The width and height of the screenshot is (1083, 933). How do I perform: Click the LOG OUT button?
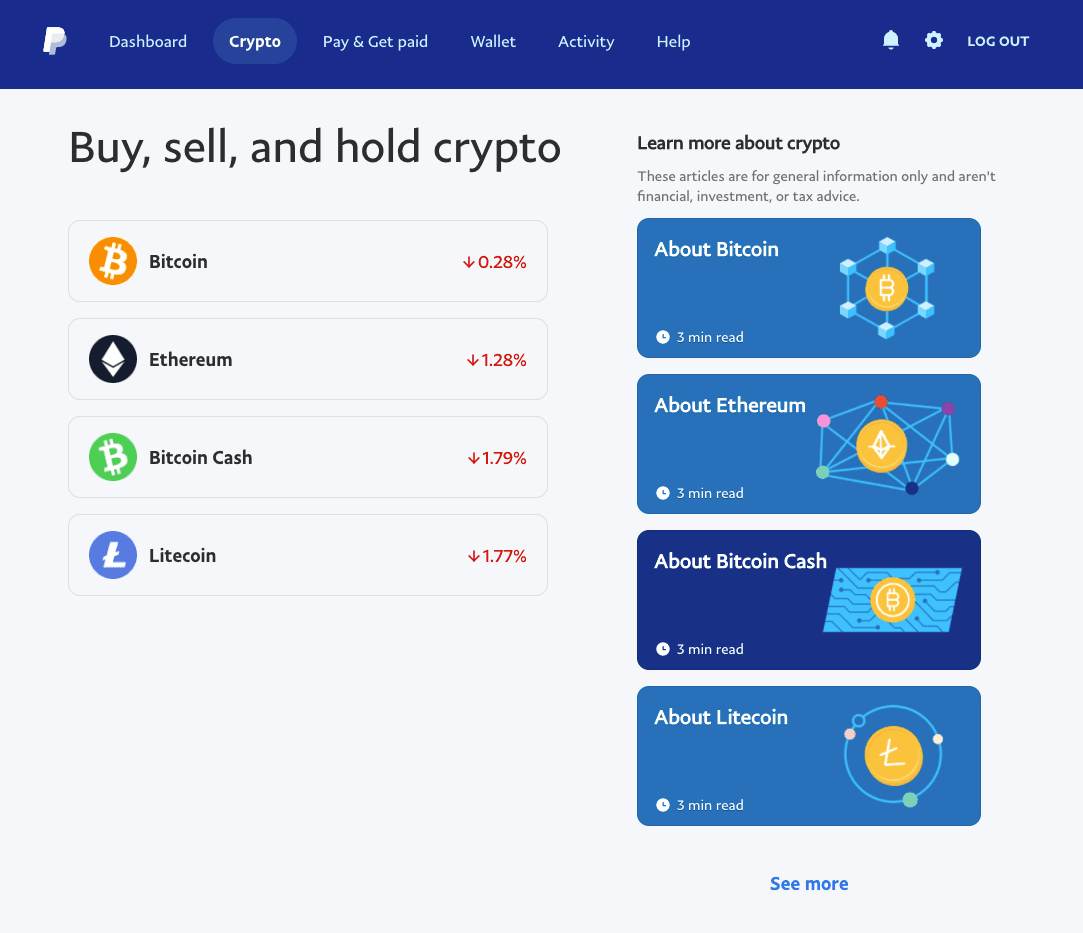click(998, 41)
